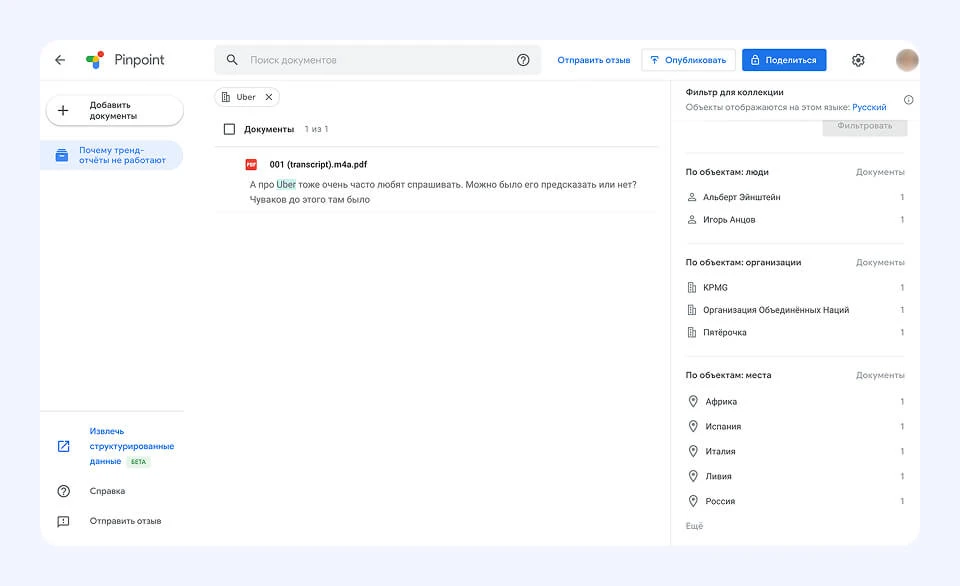960x586 pixels.
Task: Go back with the left arrow icon
Action: [60, 60]
